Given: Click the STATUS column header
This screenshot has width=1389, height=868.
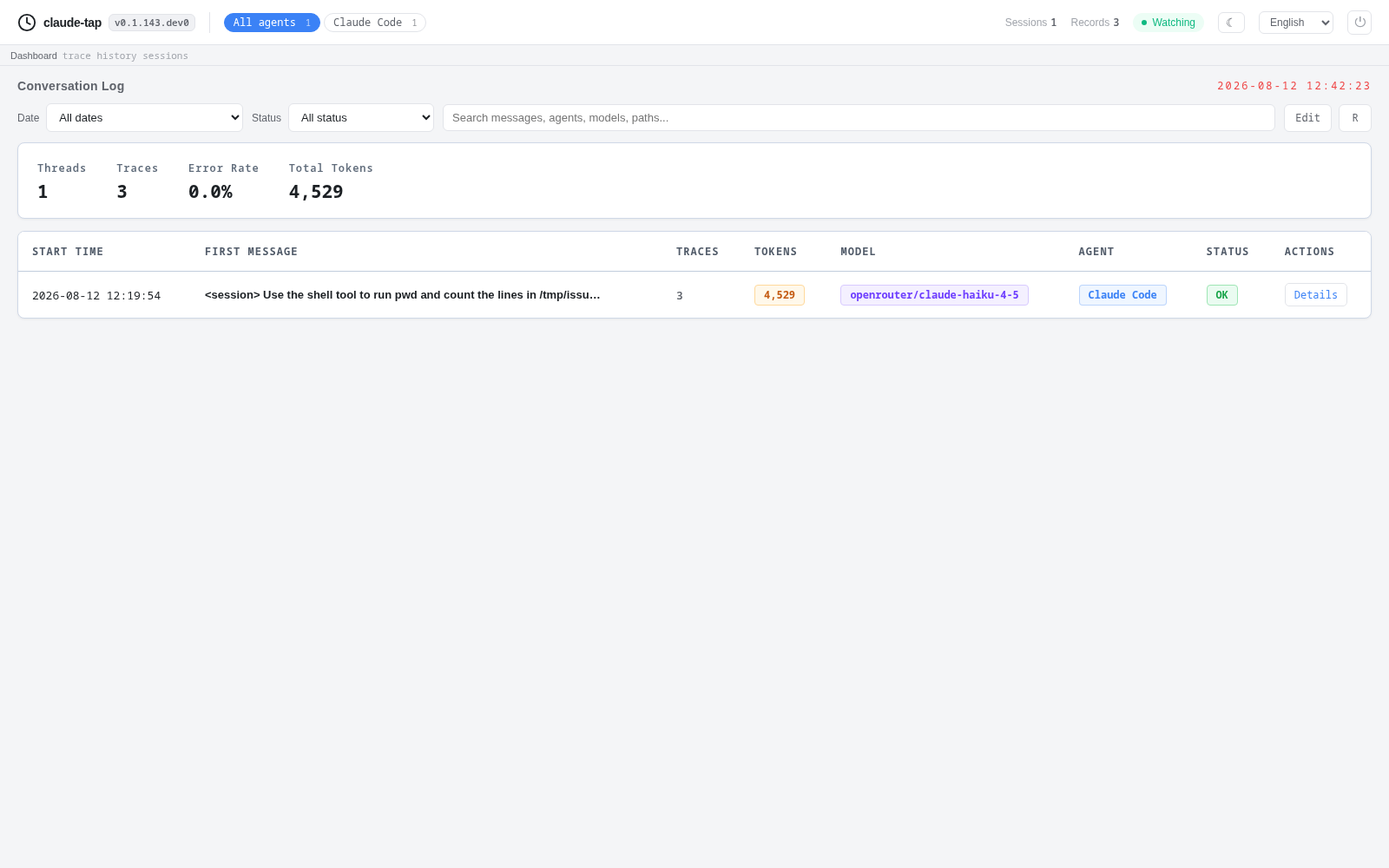Looking at the screenshot, I should point(1228,252).
